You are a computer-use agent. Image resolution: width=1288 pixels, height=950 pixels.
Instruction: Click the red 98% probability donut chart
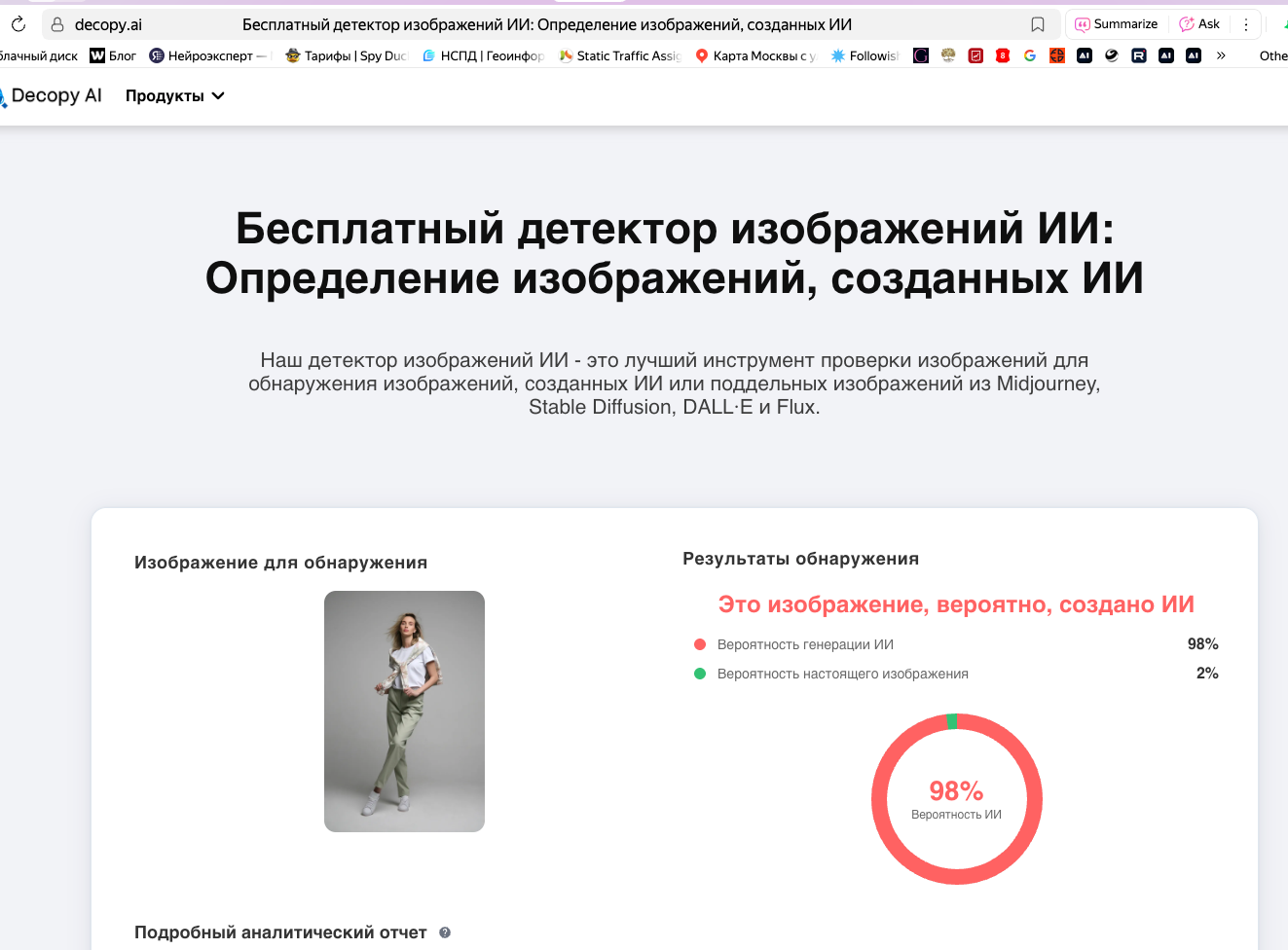tap(956, 799)
